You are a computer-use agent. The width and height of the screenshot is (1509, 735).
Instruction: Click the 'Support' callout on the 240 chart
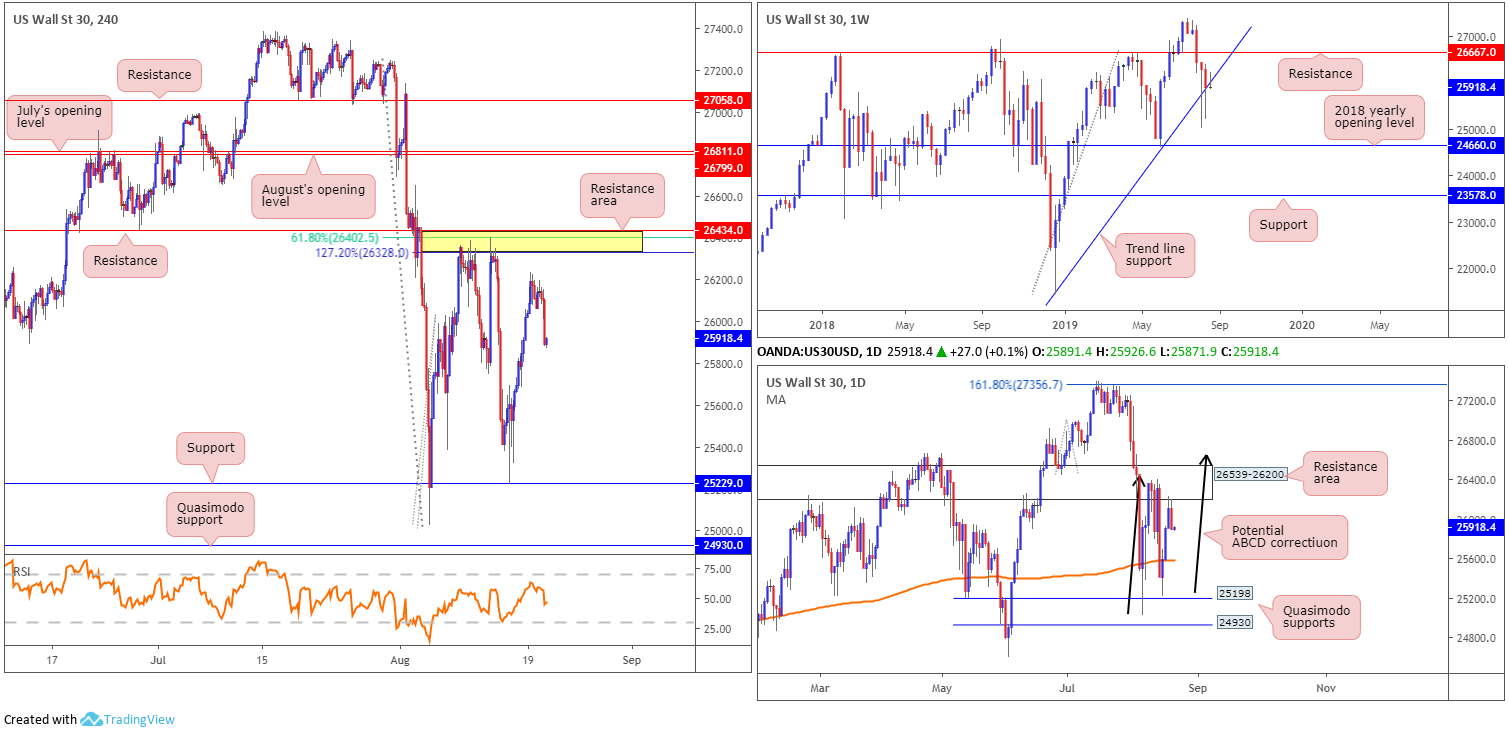[x=210, y=448]
